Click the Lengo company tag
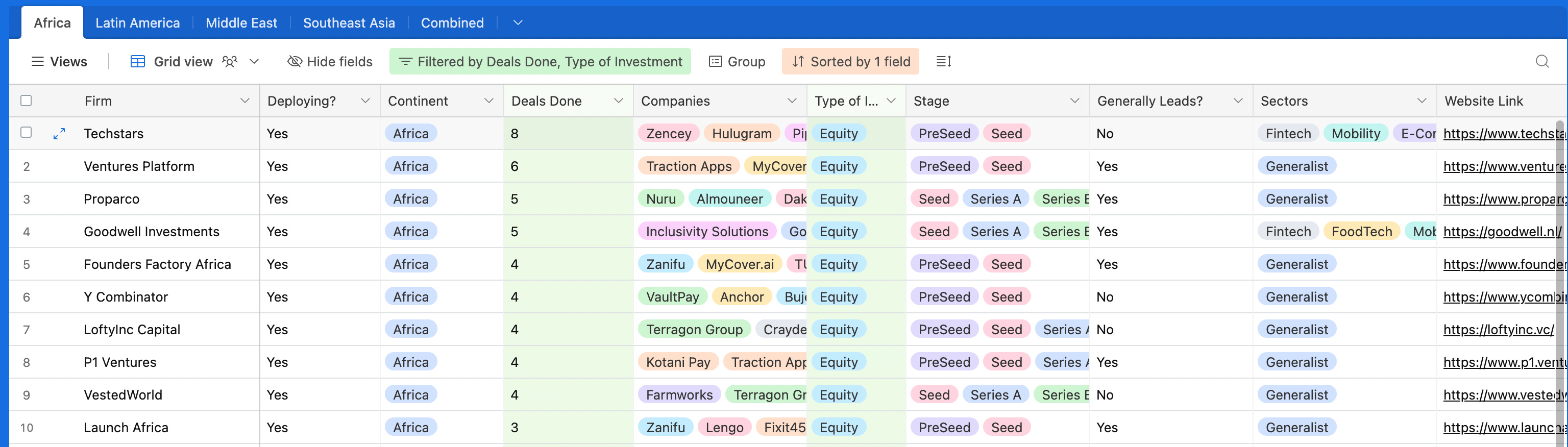This screenshot has height=447, width=1568. [724, 428]
